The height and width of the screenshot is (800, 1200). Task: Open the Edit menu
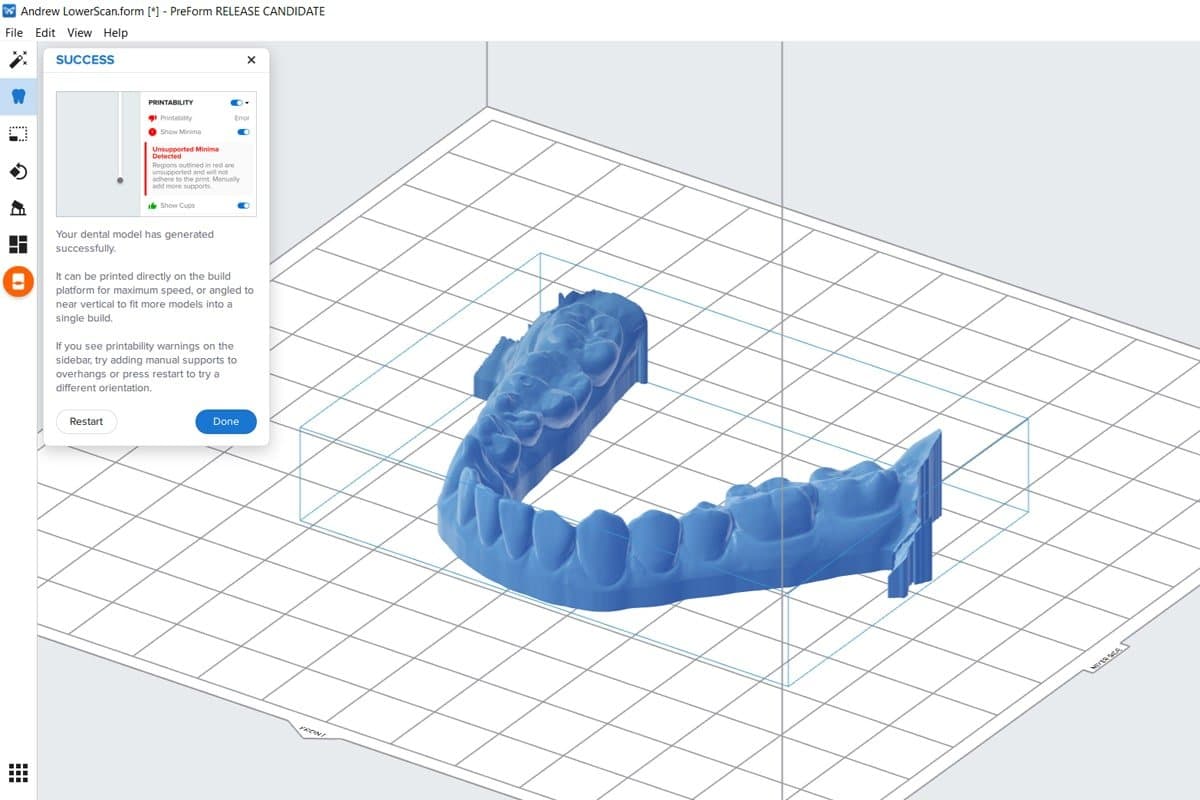pyautogui.click(x=44, y=32)
